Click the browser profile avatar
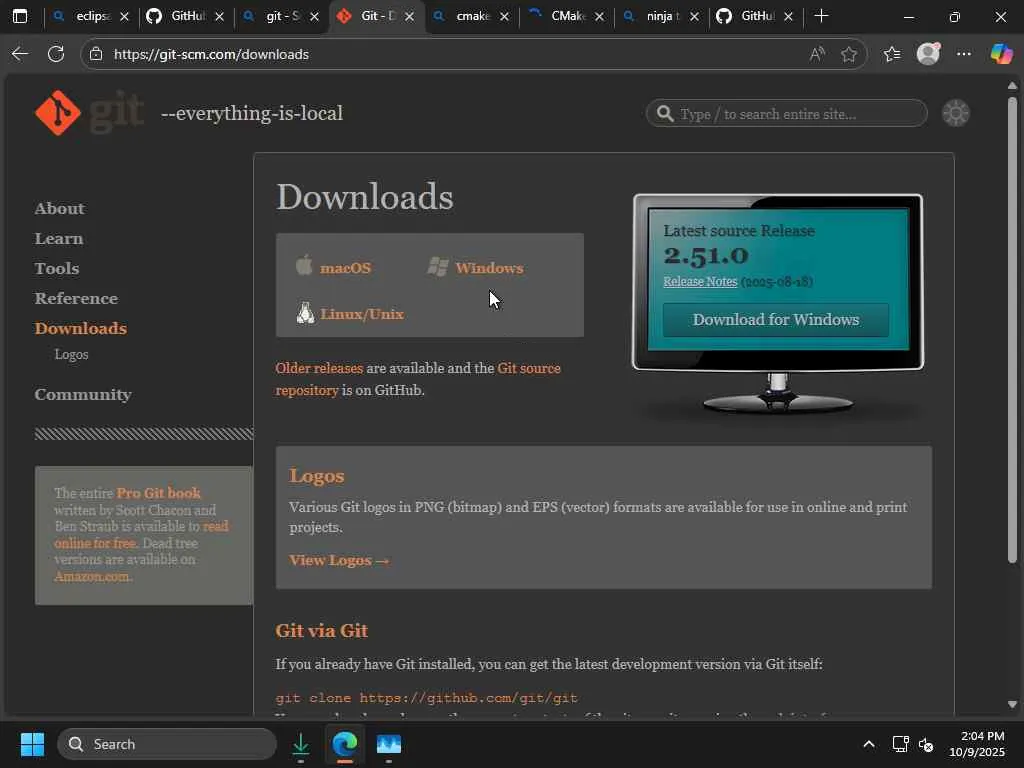This screenshot has width=1024, height=768. coord(928,54)
